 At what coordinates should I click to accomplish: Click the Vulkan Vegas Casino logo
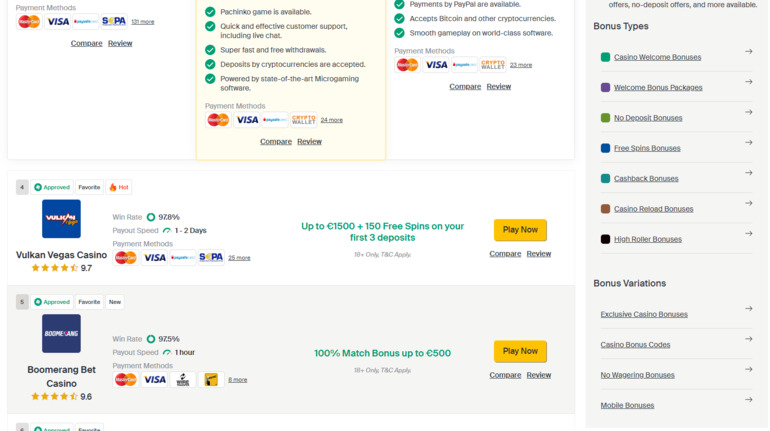(61, 219)
